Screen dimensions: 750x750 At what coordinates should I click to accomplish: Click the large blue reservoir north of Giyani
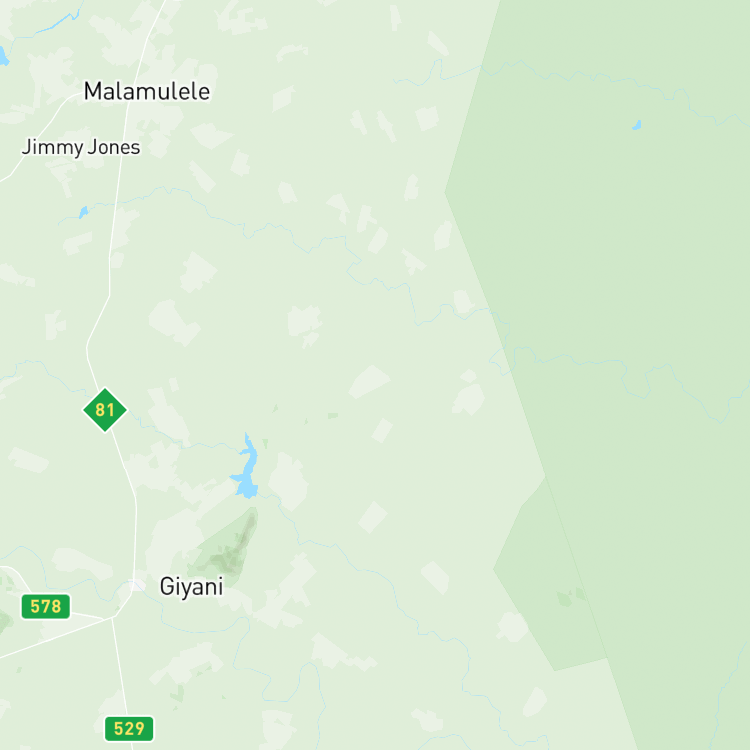point(246,469)
